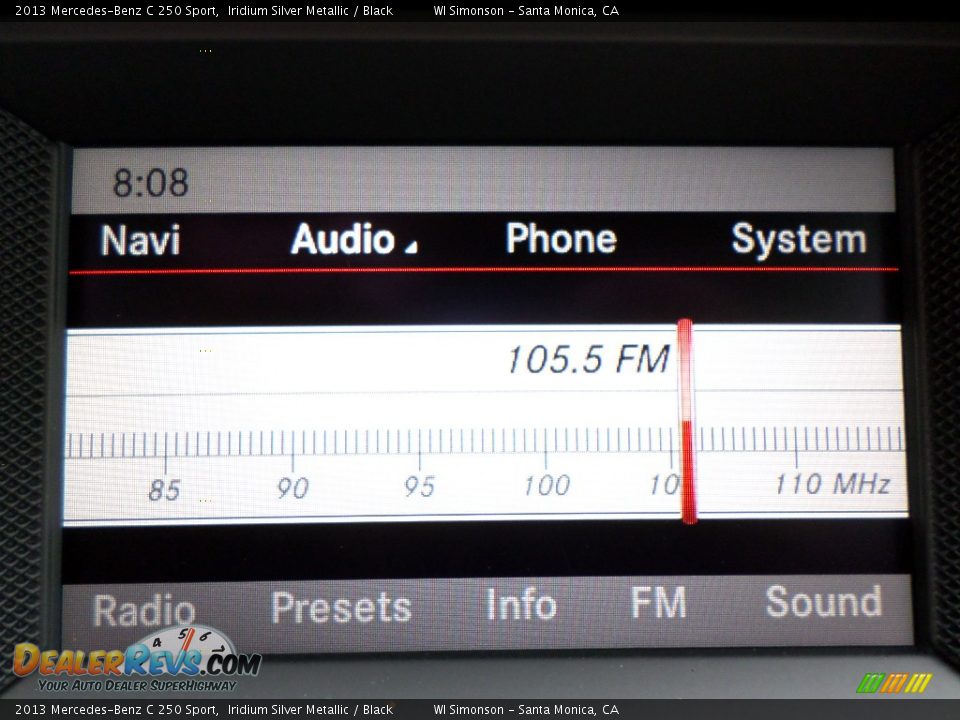Tune to the 90 mark on dial
The height and width of the screenshot is (720, 960).
click(x=292, y=487)
